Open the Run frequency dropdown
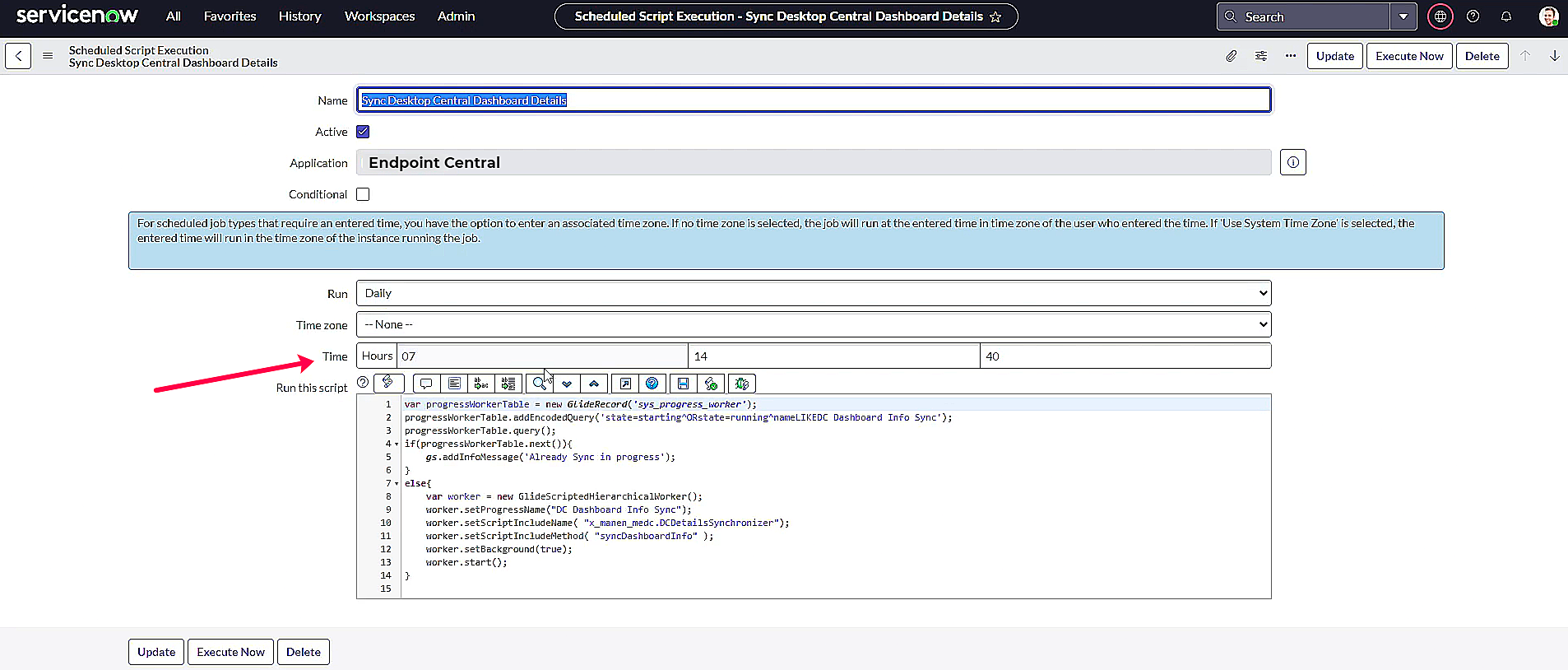Screen dimensions: 1568x670 point(813,293)
